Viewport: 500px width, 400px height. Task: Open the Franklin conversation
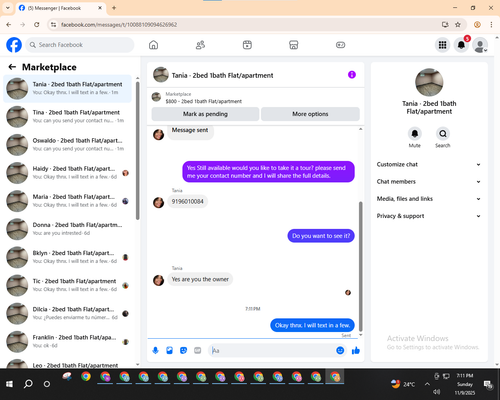pos(67,342)
